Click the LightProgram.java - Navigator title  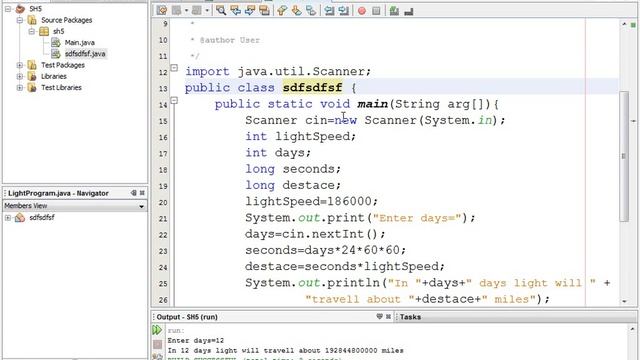[x=58, y=193]
